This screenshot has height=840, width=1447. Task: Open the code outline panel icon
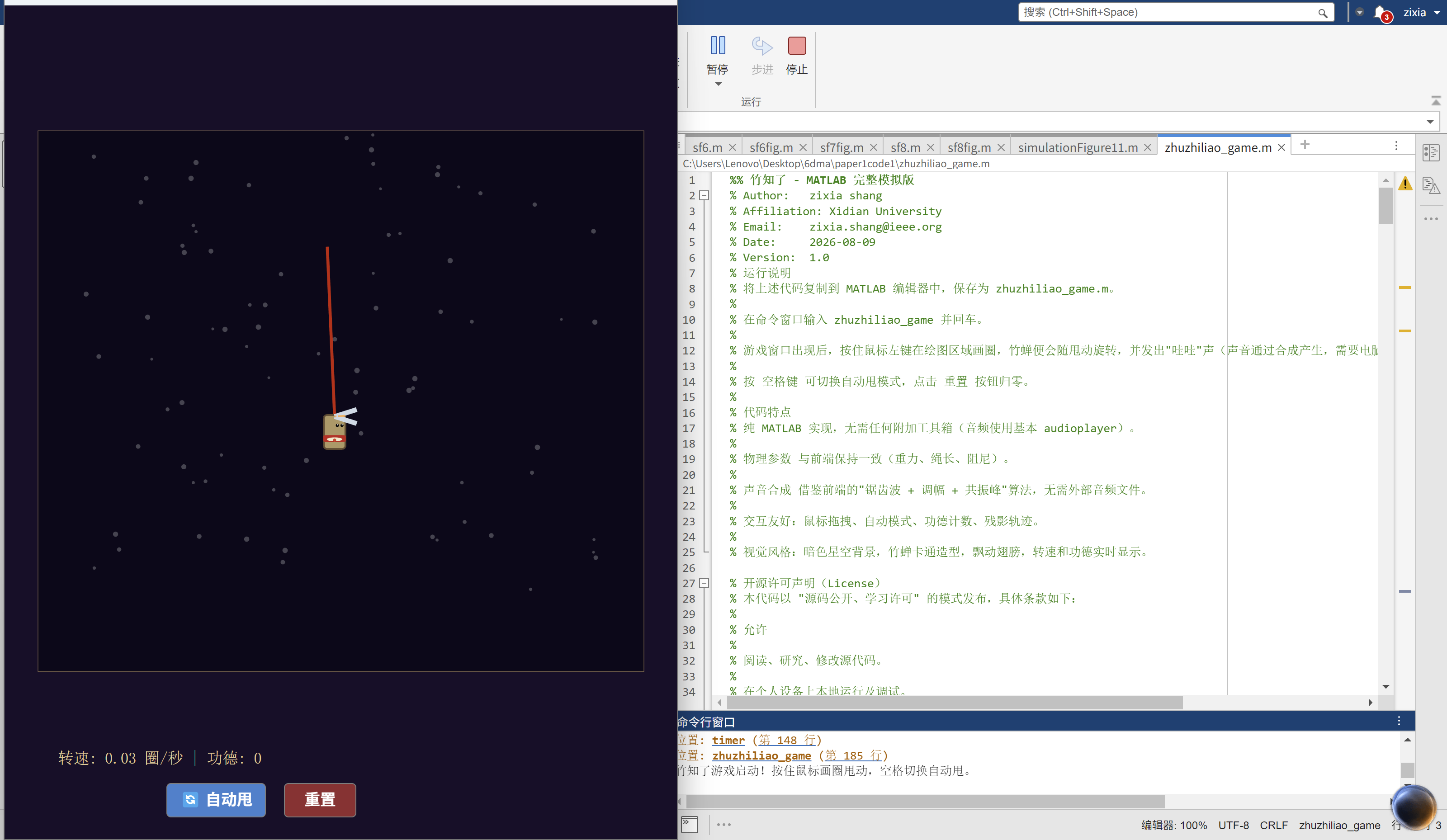tap(1430, 153)
